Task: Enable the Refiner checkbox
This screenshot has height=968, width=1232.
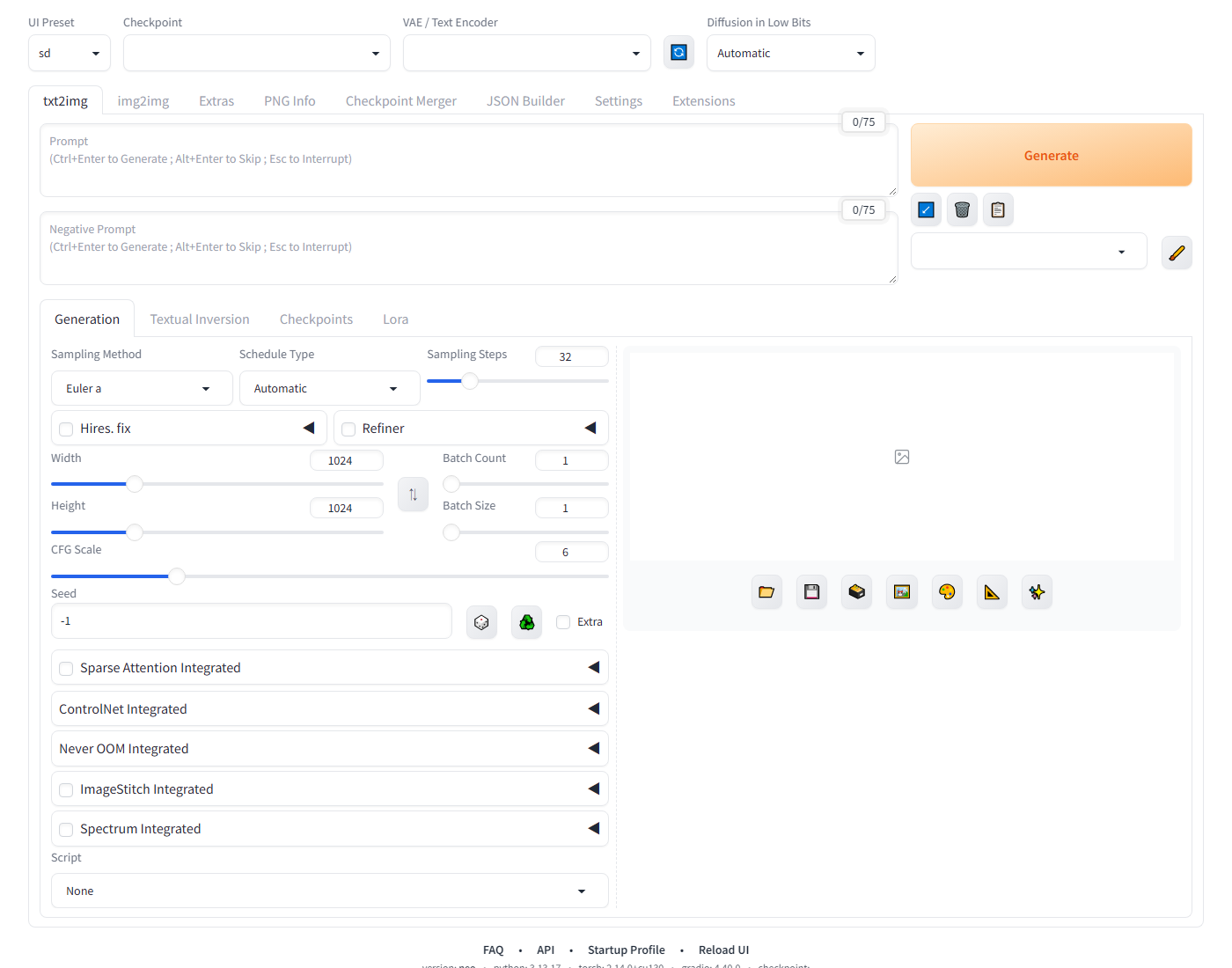Action: (x=348, y=429)
